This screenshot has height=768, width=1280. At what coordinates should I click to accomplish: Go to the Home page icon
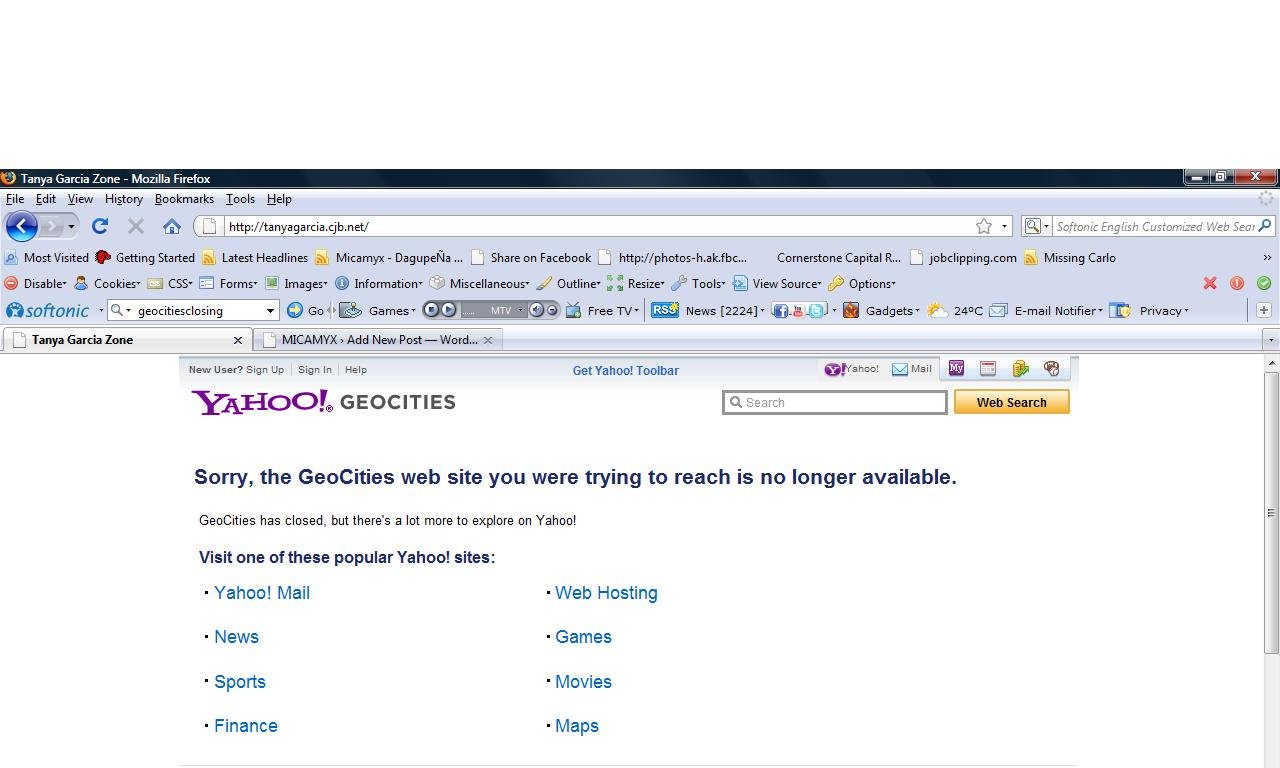pyautogui.click(x=172, y=226)
